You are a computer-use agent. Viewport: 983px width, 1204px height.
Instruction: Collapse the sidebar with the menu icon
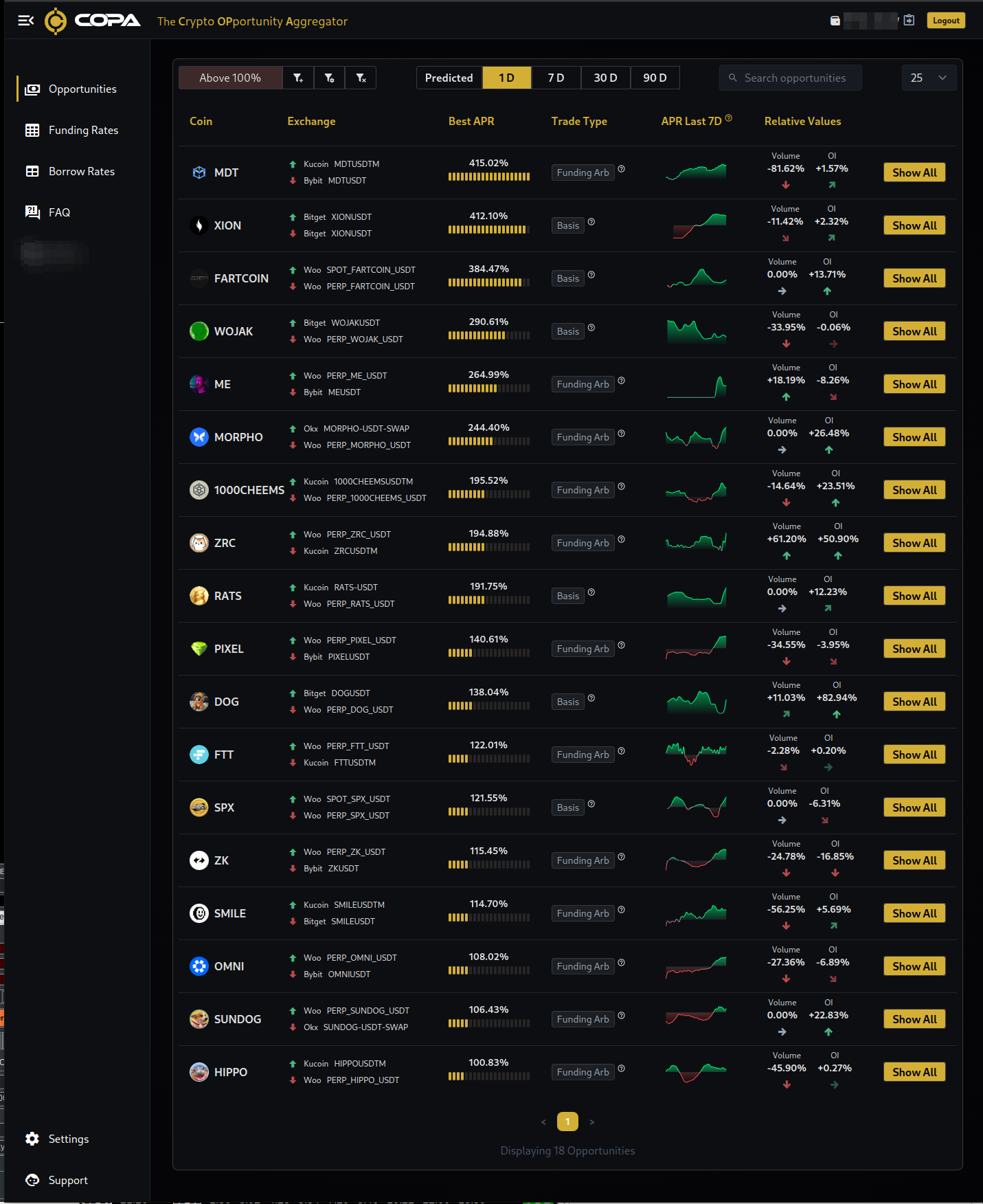26,21
